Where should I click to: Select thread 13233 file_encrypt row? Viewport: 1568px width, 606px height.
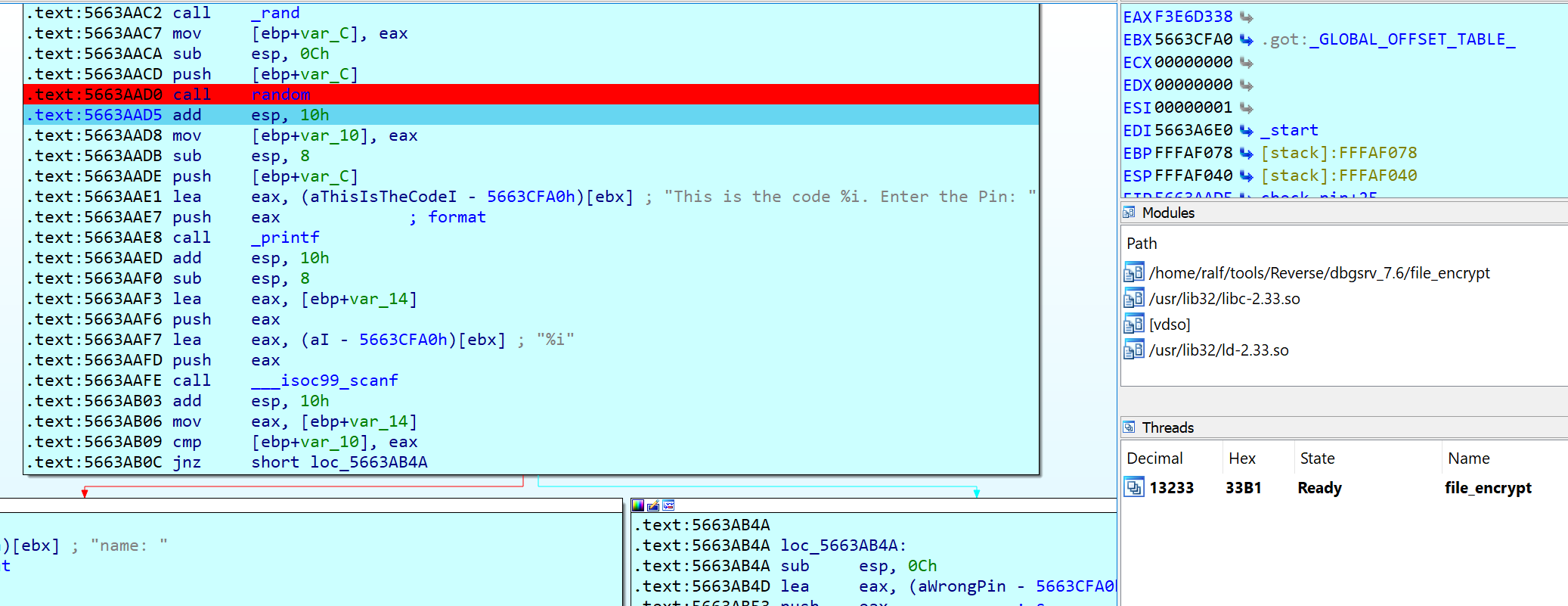[x=1171, y=488]
